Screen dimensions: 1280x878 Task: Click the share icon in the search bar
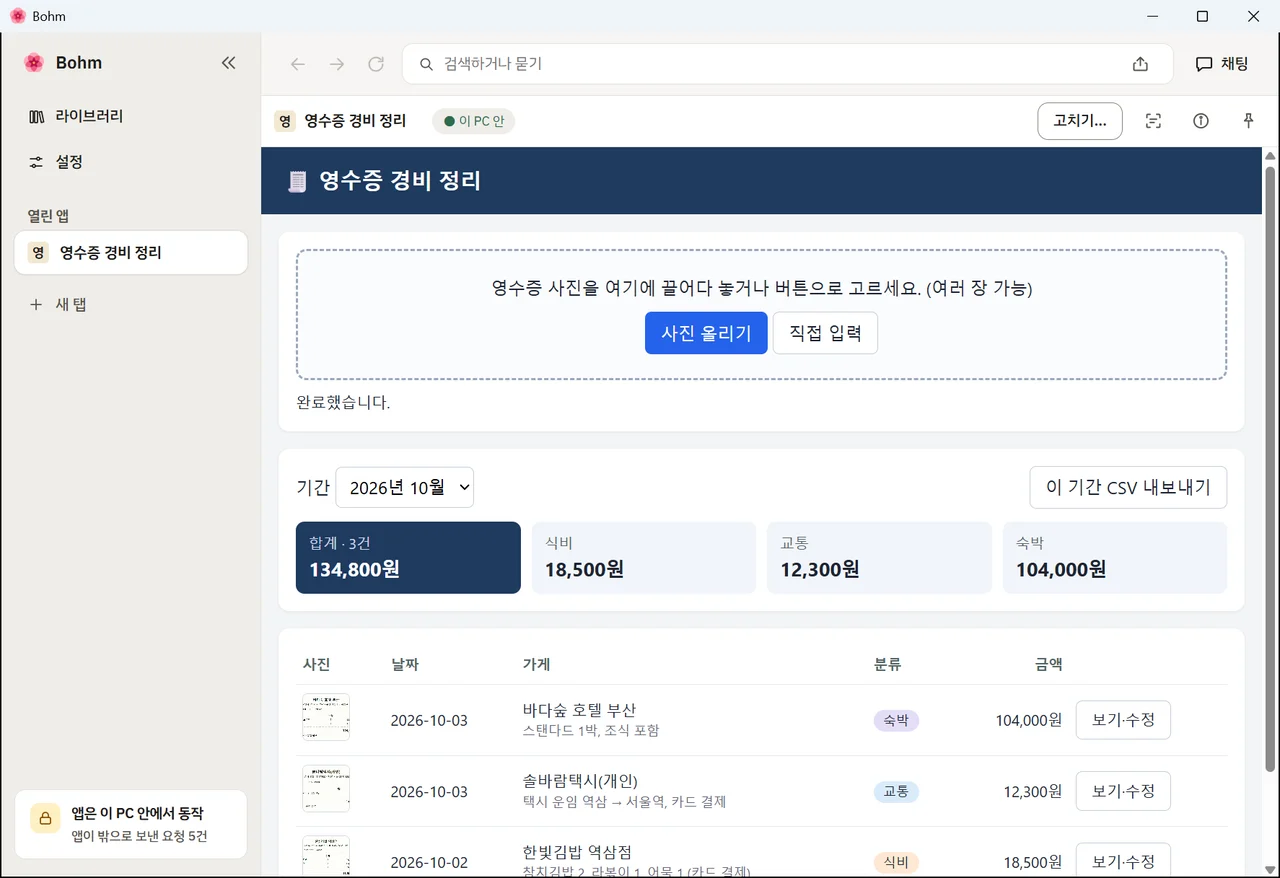pos(1140,64)
